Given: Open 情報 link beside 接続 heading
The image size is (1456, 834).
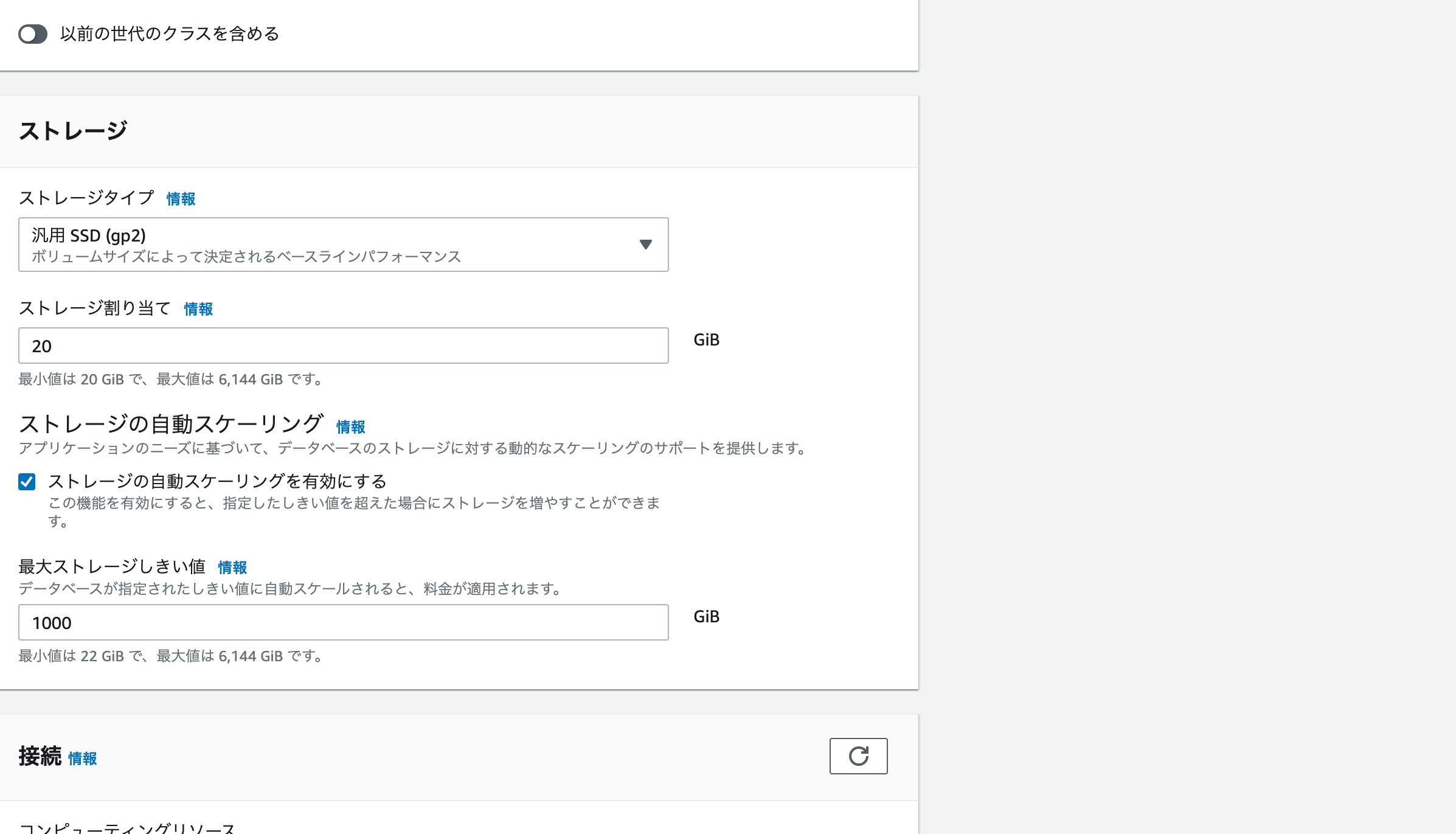Looking at the screenshot, I should (x=83, y=759).
